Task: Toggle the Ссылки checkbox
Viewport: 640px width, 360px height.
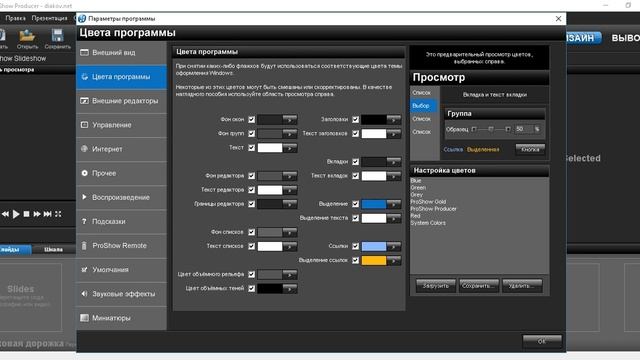Action: point(356,246)
